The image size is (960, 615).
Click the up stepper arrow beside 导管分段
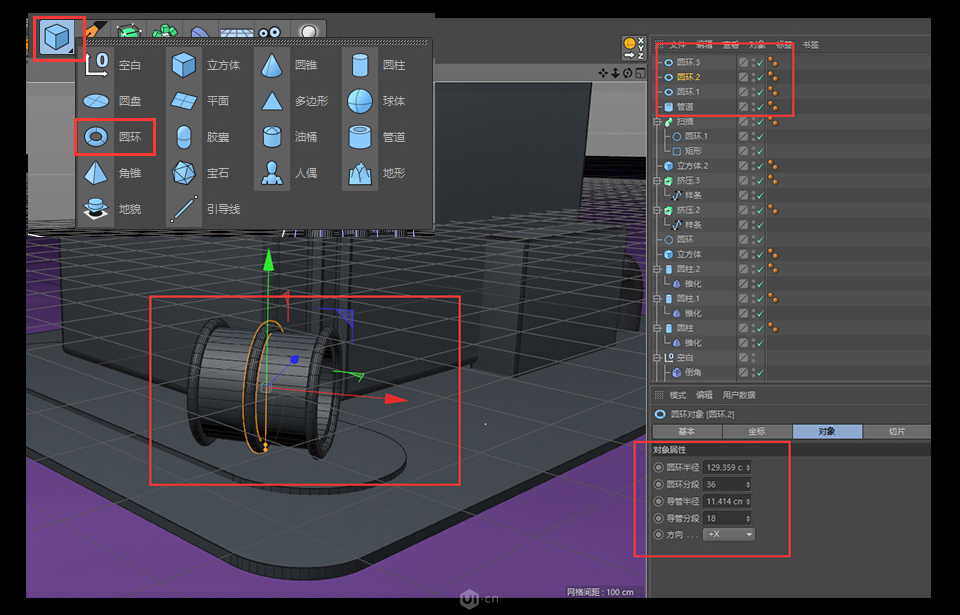(x=747, y=514)
